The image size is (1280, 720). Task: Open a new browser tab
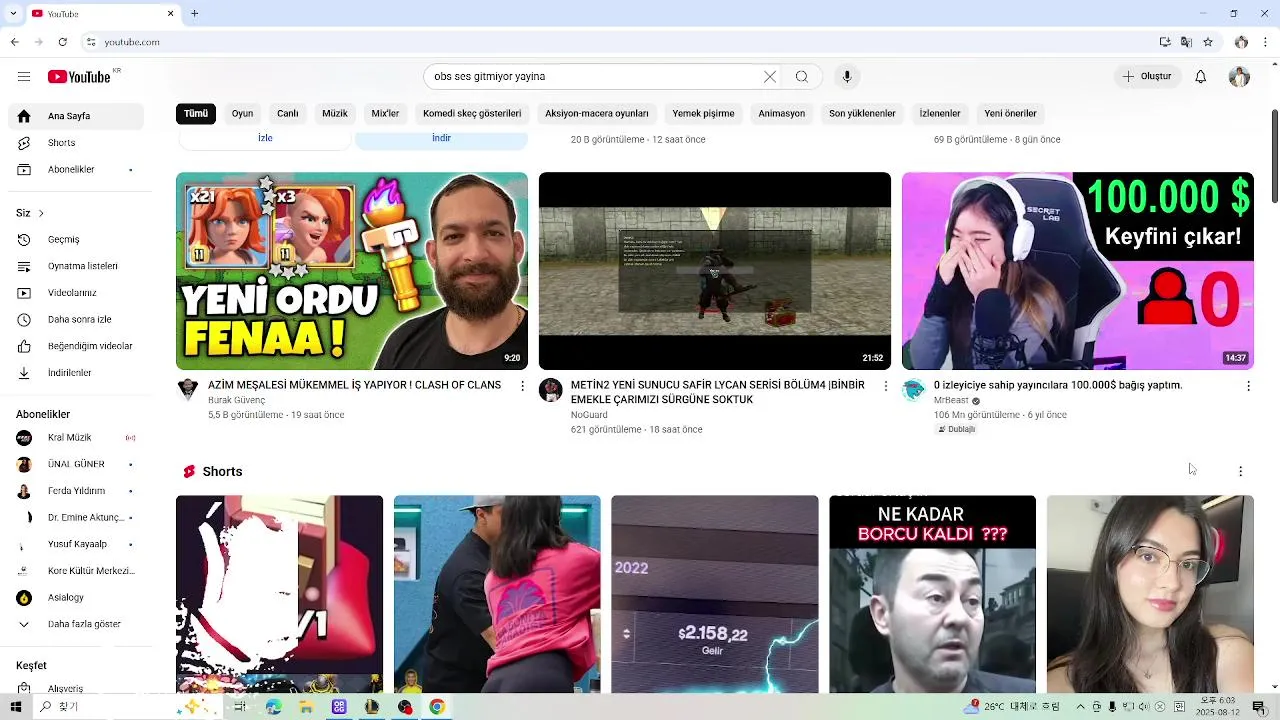pyautogui.click(x=194, y=14)
